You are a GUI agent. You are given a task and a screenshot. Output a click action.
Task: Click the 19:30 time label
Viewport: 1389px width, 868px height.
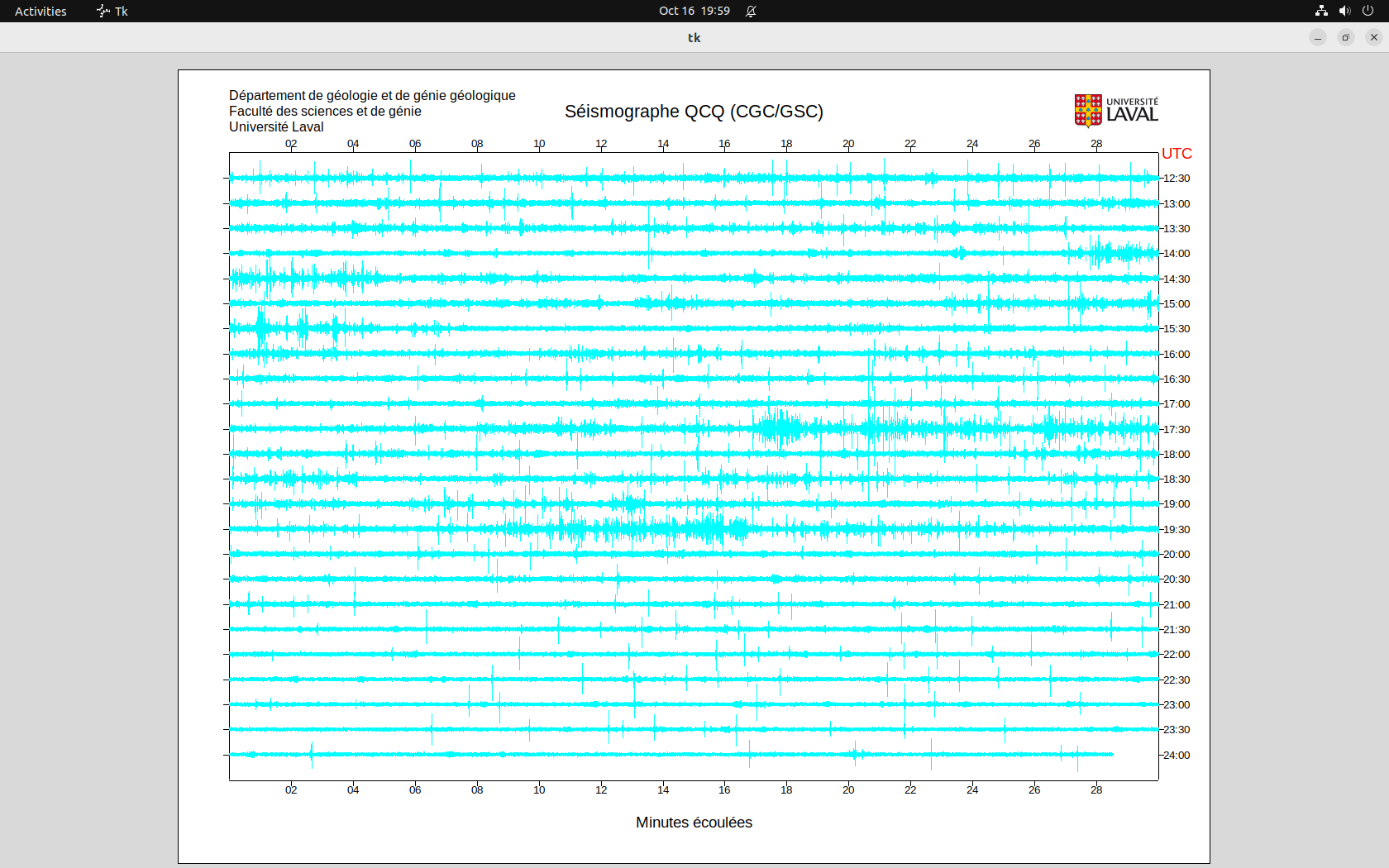1177,530
